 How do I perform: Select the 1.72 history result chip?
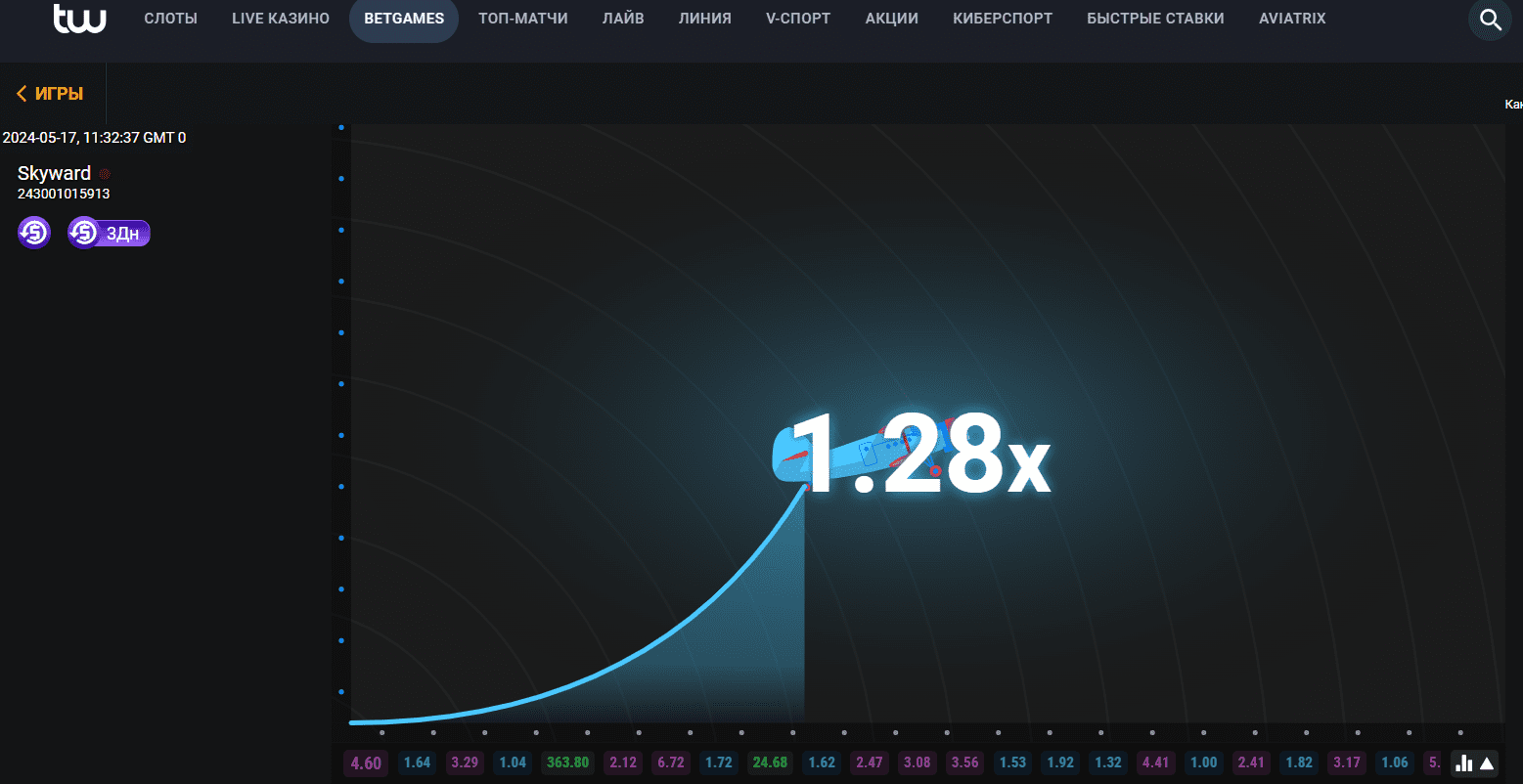click(719, 762)
